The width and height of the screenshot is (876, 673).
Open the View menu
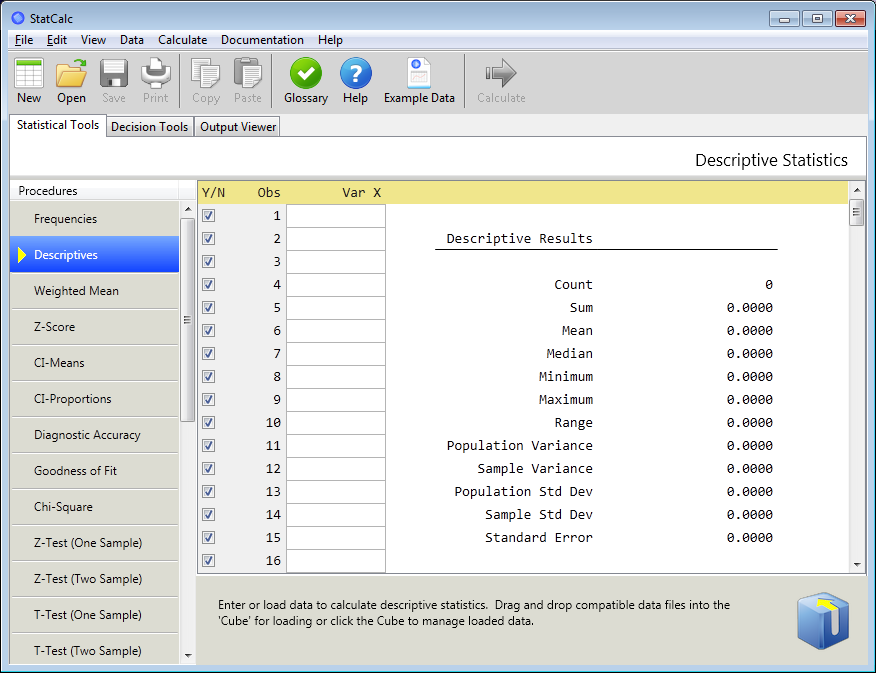pos(93,40)
